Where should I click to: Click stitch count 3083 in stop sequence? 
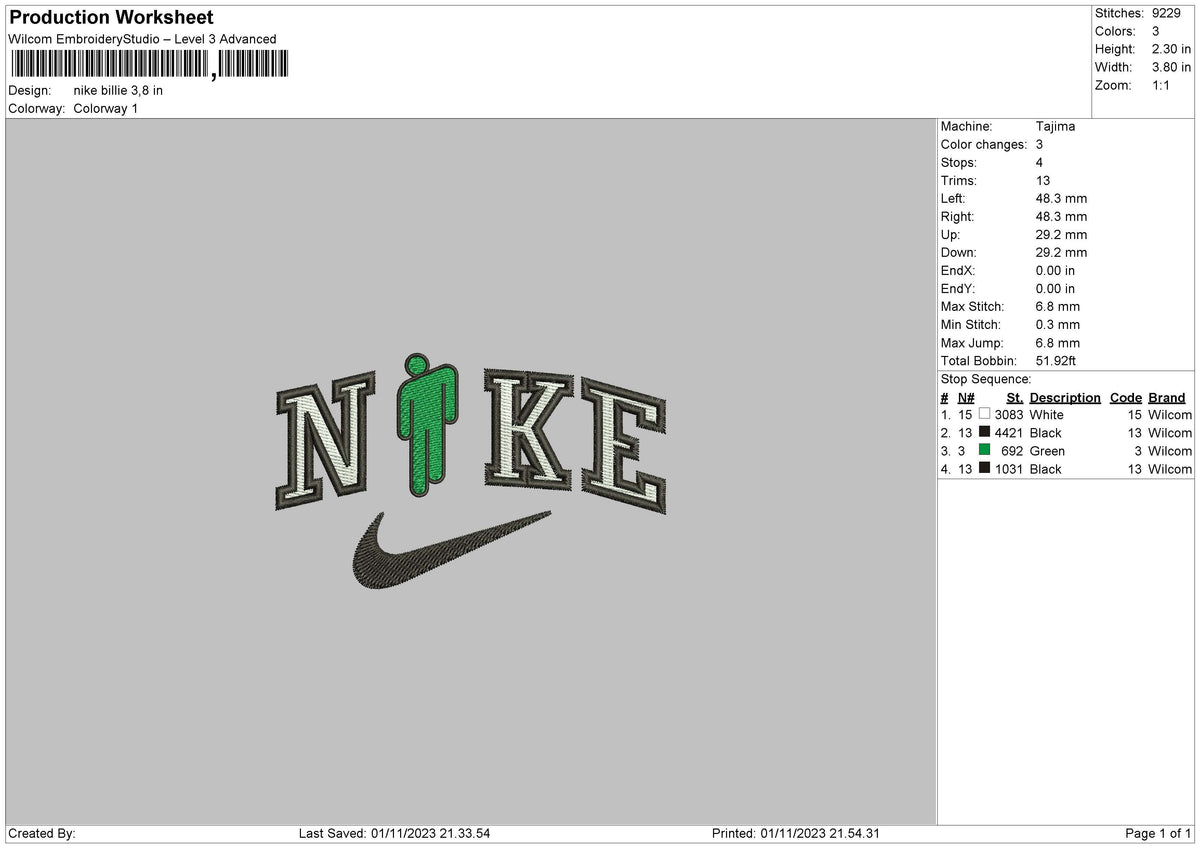coord(1009,414)
